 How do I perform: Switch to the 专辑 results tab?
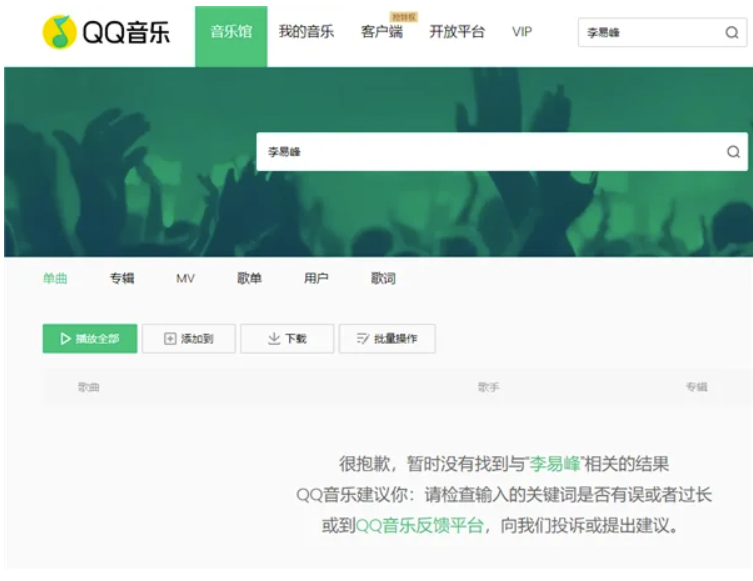[122, 278]
